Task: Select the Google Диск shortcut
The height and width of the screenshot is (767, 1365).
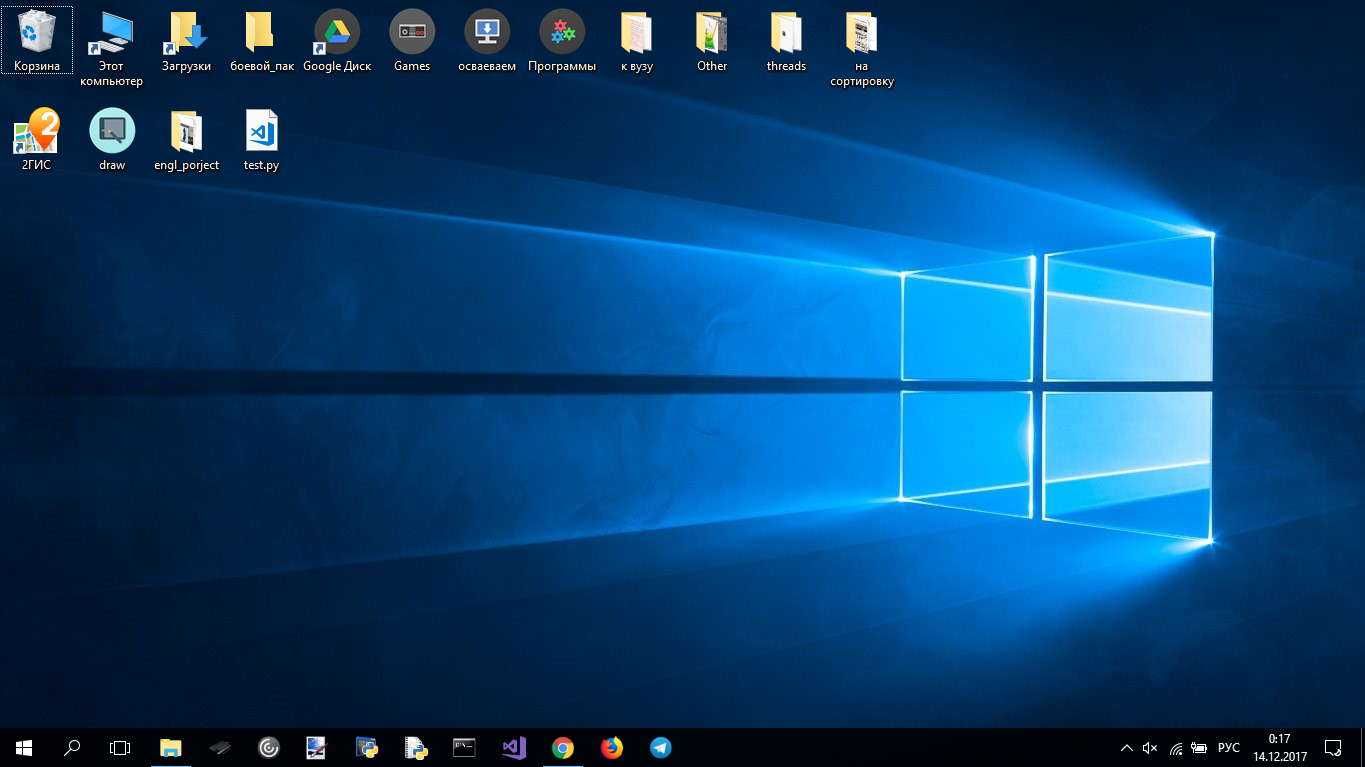Action: tap(337, 40)
